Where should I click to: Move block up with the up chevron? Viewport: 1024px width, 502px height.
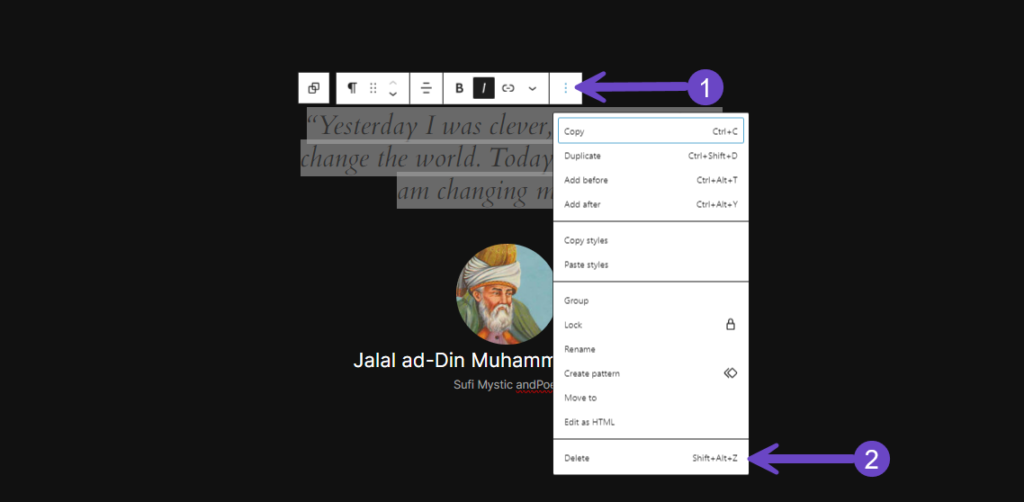pyautogui.click(x=392, y=82)
